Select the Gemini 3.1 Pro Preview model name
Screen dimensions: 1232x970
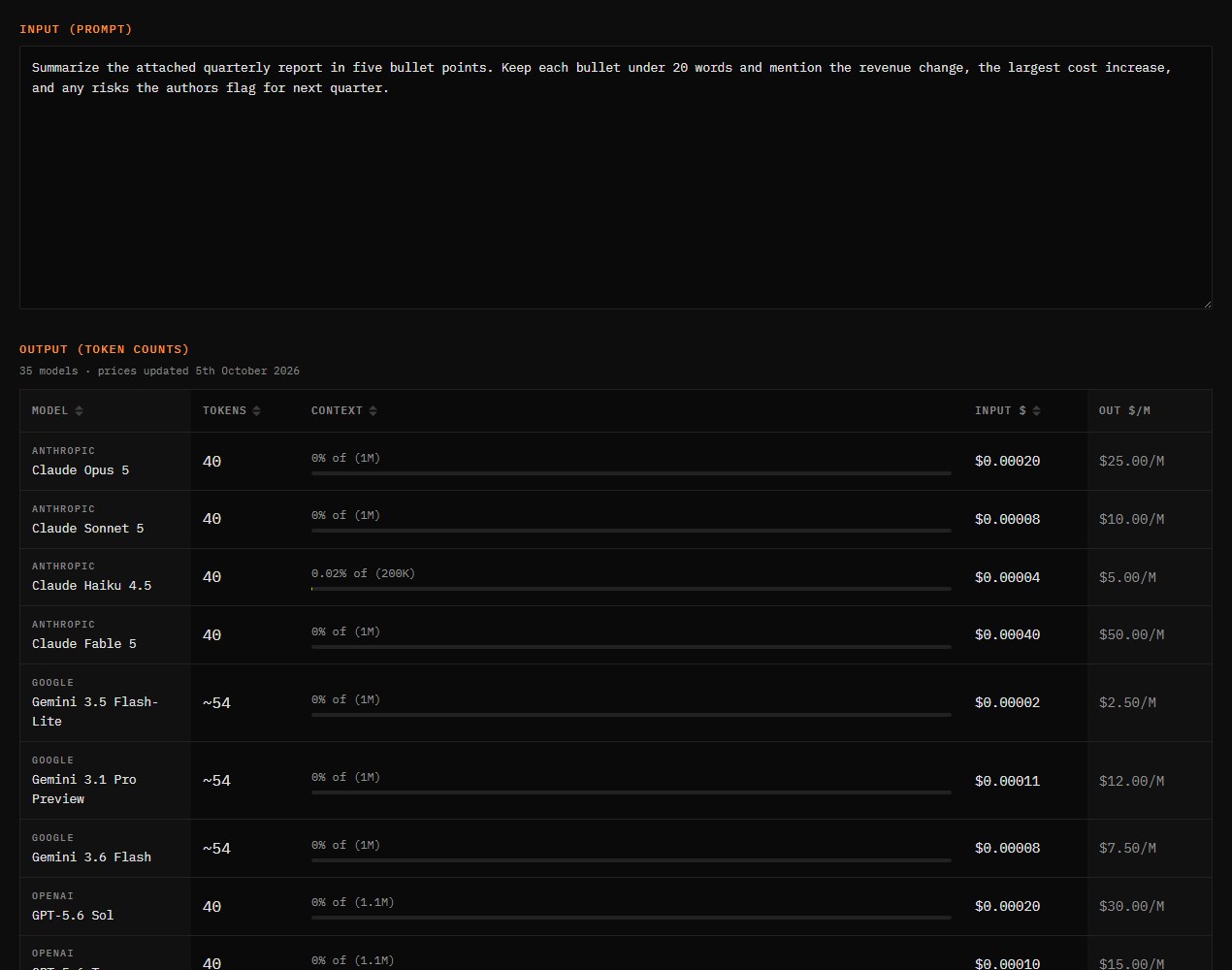pos(84,790)
